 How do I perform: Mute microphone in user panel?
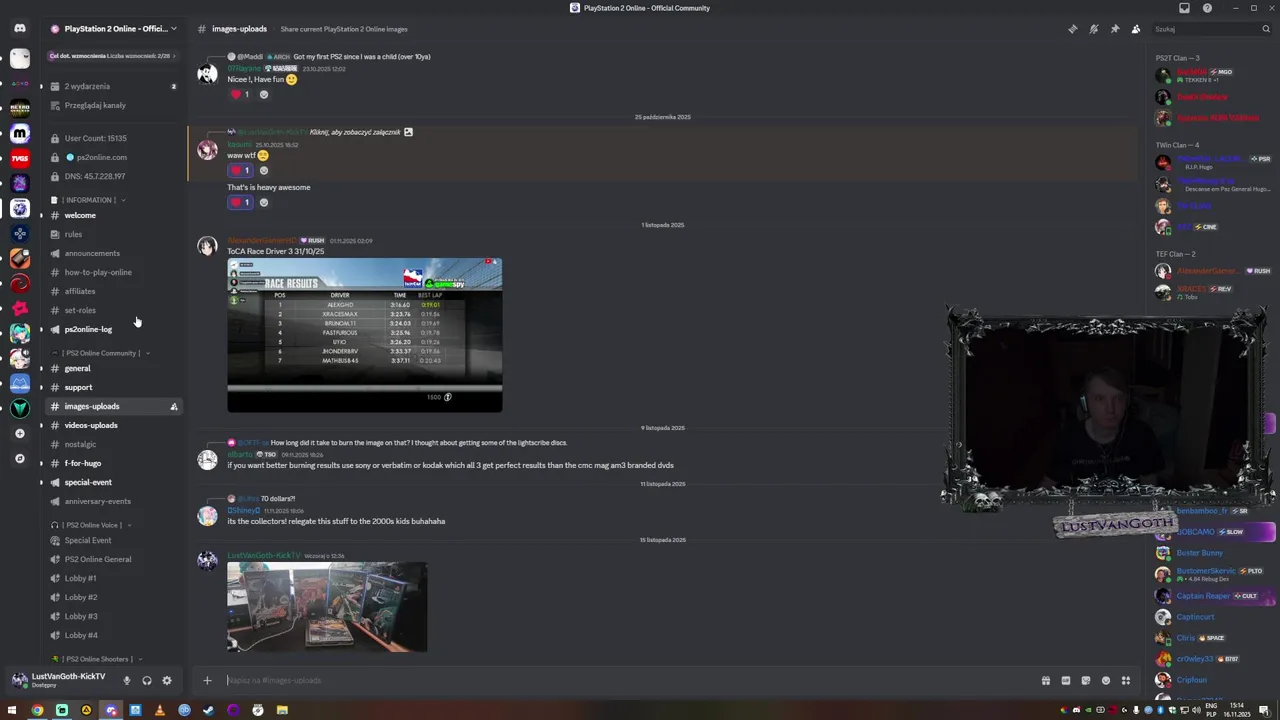coord(126,680)
